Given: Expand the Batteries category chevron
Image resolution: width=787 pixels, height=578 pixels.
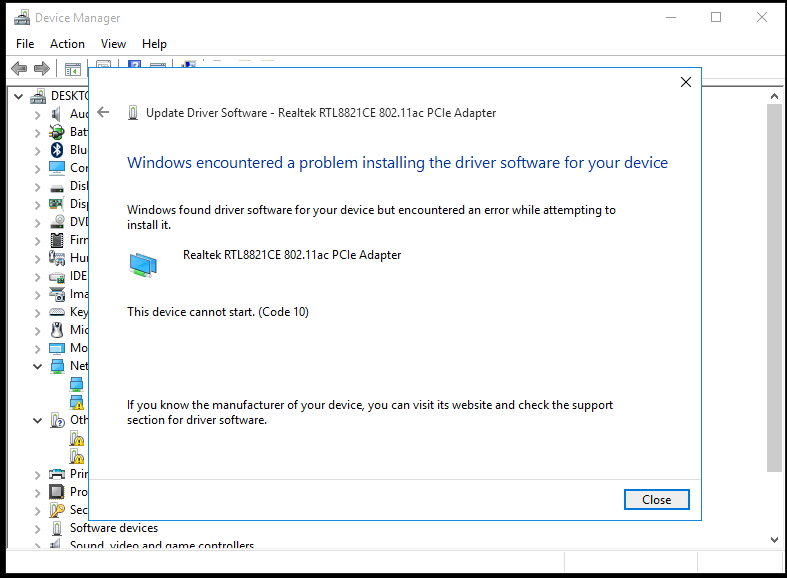Looking at the screenshot, I should point(38,132).
